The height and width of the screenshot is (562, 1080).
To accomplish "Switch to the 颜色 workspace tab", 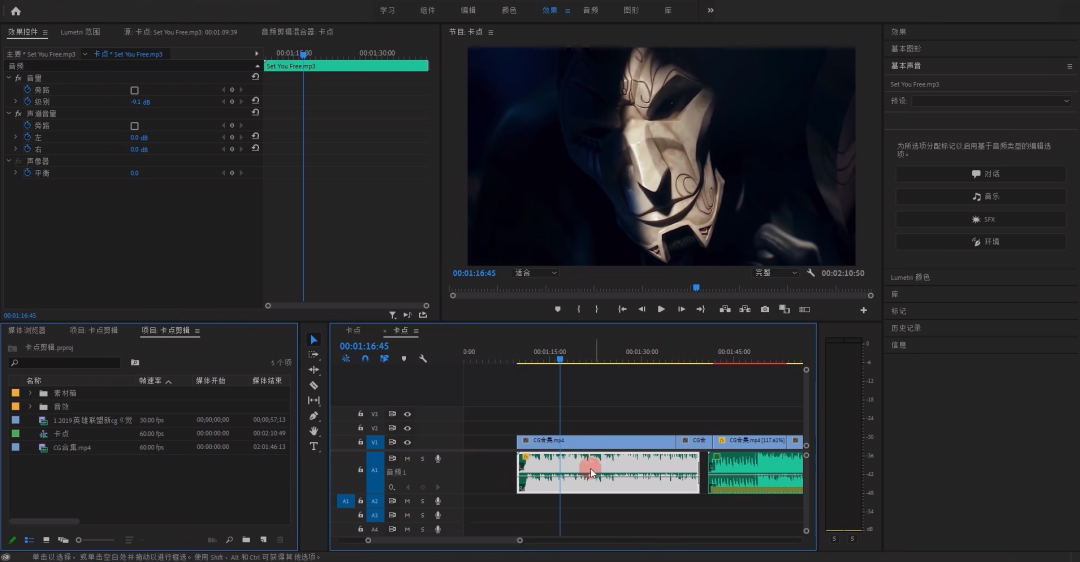I will coord(509,10).
